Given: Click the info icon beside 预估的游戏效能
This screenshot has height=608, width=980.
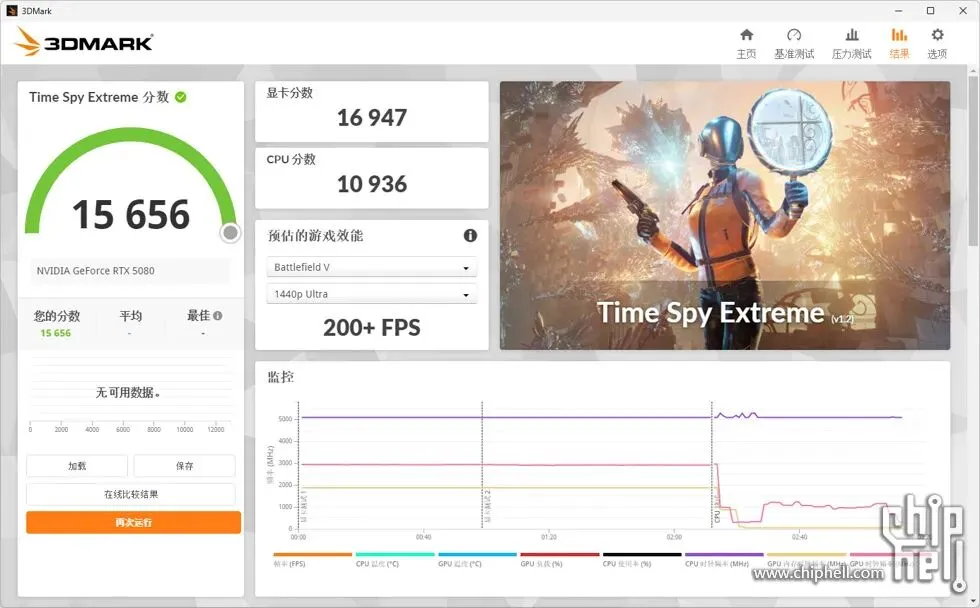Looking at the screenshot, I should [x=470, y=236].
